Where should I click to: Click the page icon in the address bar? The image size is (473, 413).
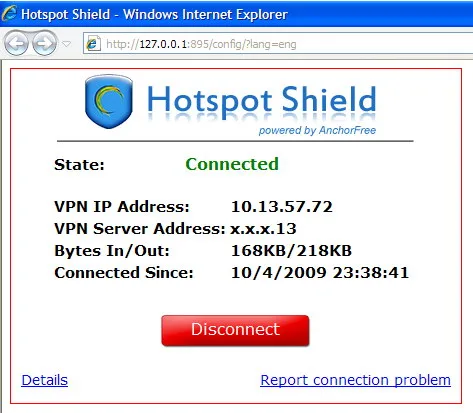coord(93,44)
